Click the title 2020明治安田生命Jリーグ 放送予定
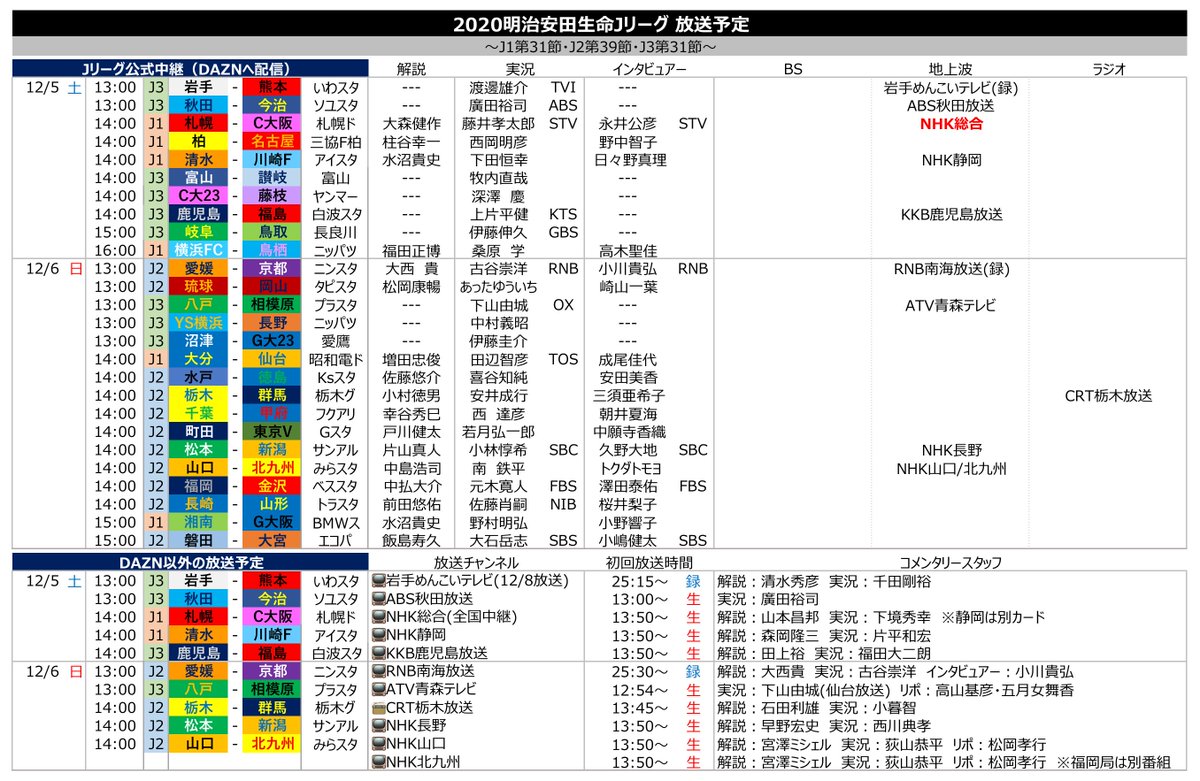The height and width of the screenshot is (781, 1200). point(600,24)
